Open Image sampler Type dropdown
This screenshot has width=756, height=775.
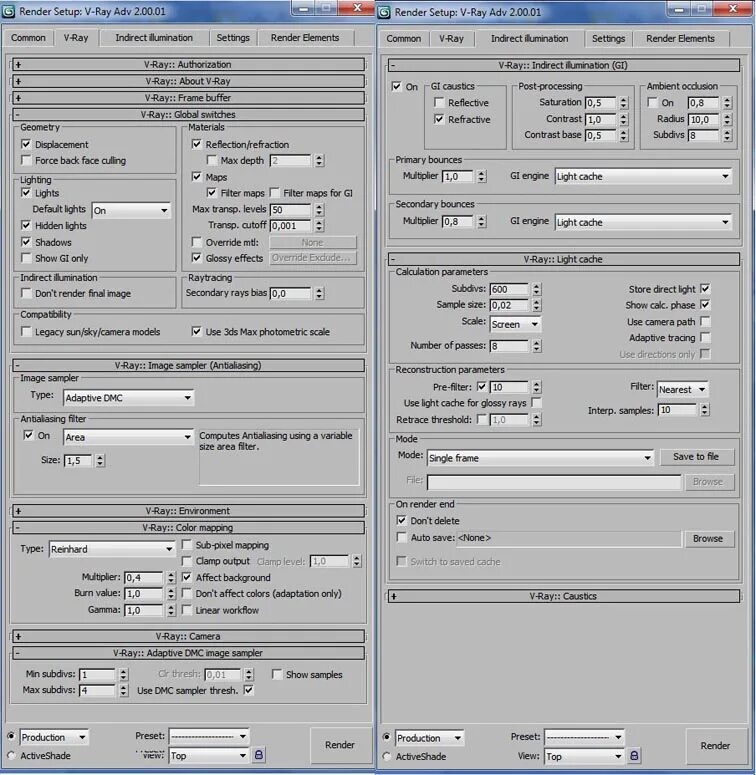[x=128, y=398]
